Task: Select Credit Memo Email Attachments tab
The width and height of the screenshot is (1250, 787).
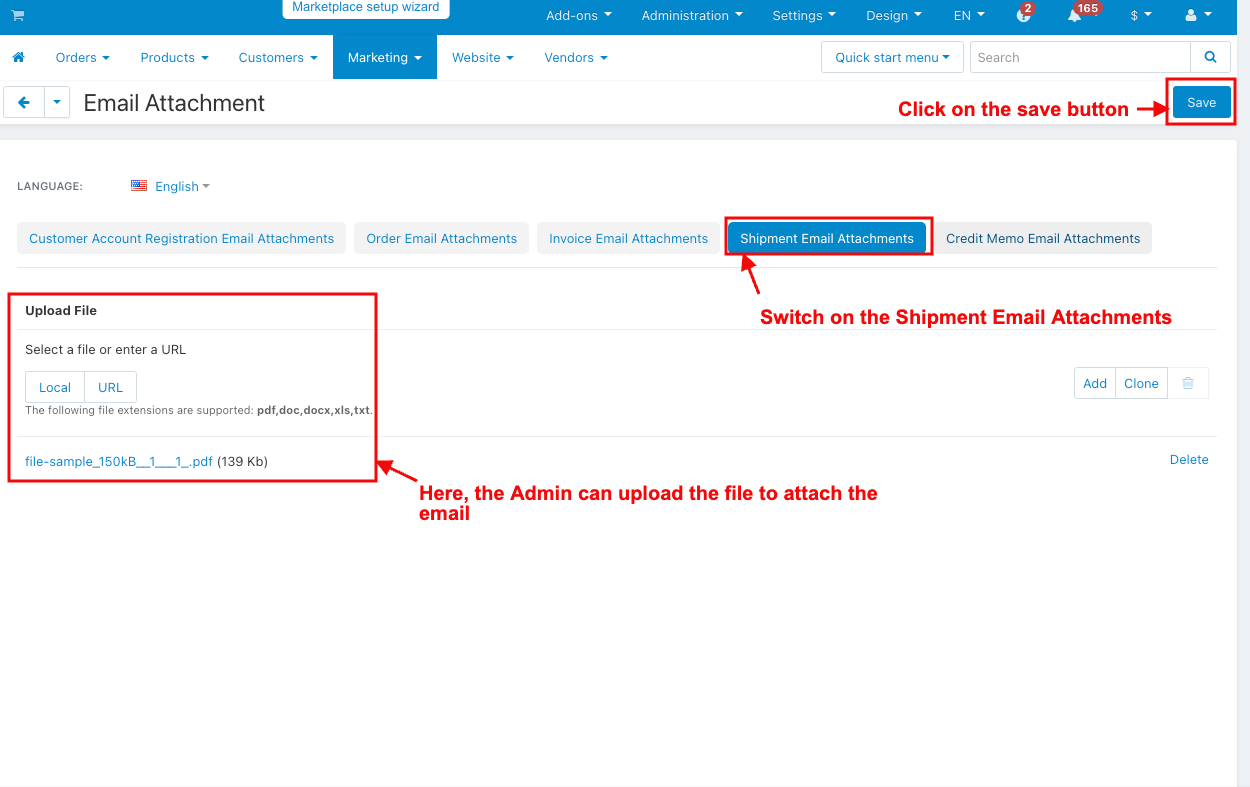Action: 1043,238
